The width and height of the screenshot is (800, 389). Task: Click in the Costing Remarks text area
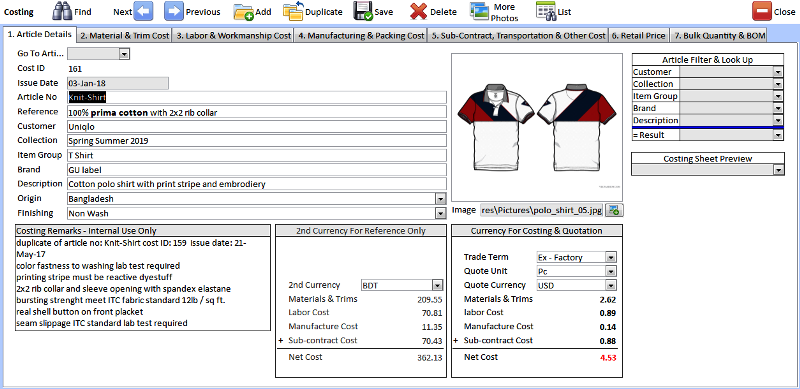142,284
